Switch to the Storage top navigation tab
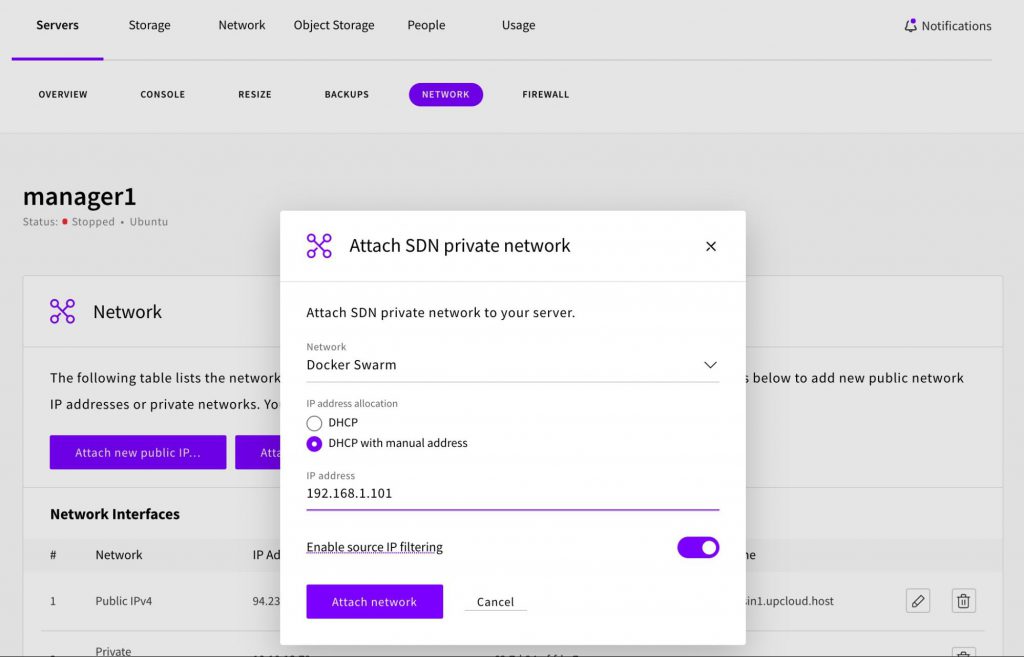 [149, 25]
